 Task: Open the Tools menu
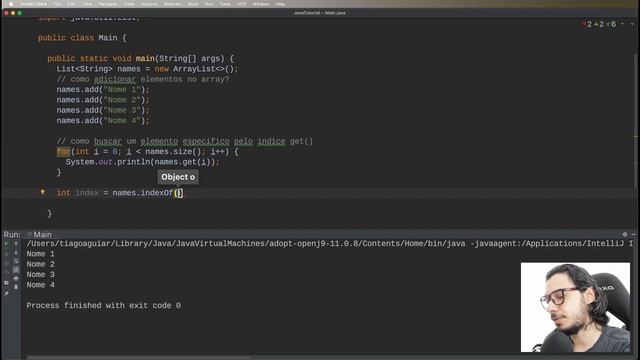coord(225,4)
